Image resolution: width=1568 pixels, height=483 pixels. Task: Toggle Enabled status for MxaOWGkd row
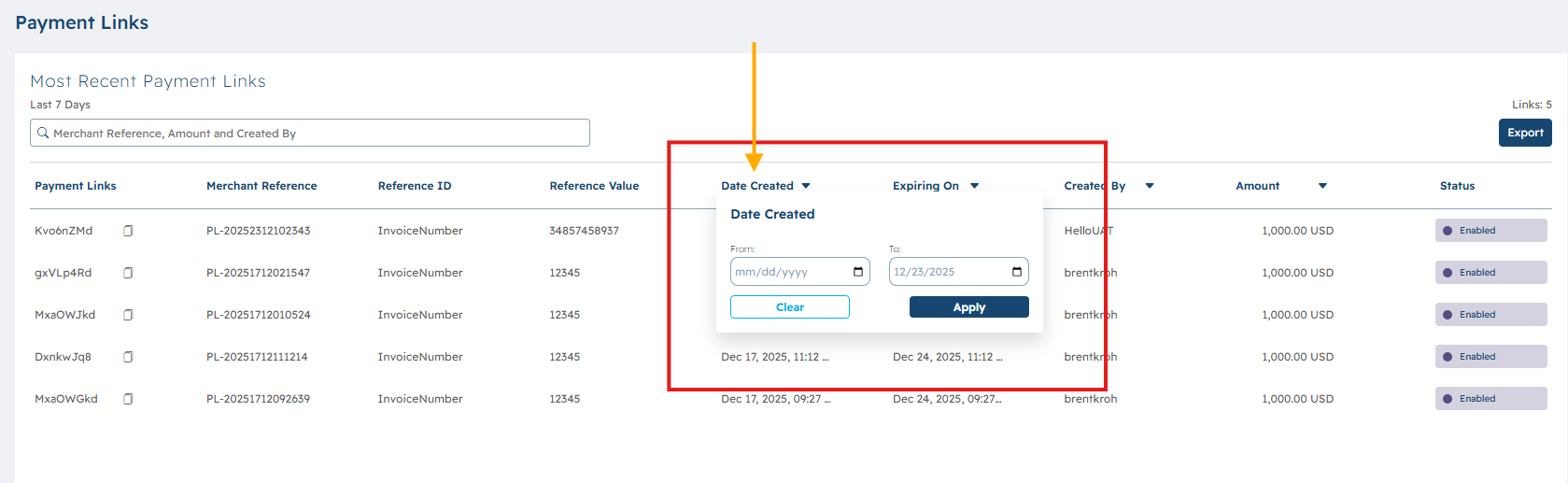click(x=1490, y=399)
